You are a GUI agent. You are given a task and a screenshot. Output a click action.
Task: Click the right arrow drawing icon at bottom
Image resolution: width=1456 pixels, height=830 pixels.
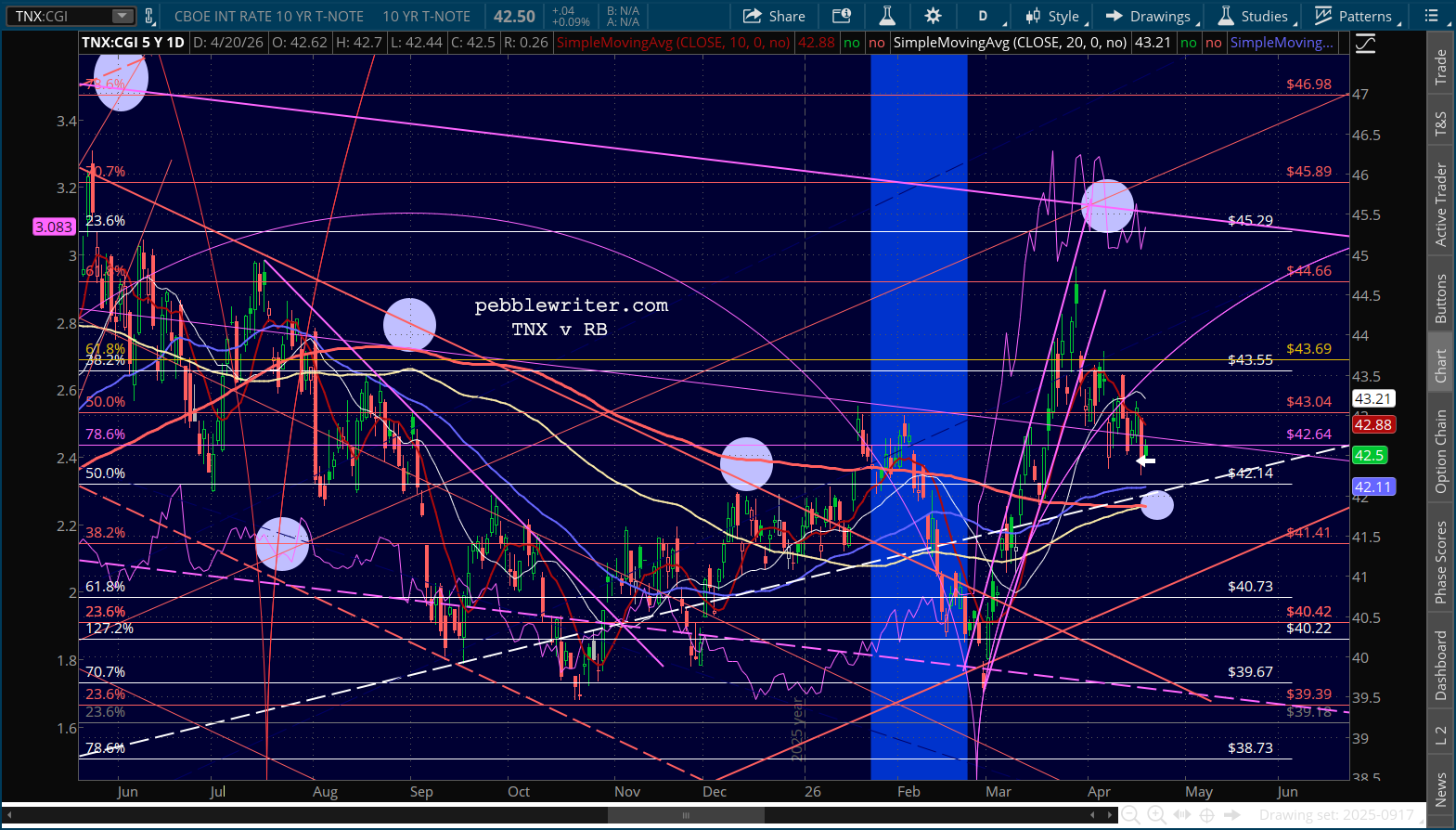click(x=1232, y=815)
